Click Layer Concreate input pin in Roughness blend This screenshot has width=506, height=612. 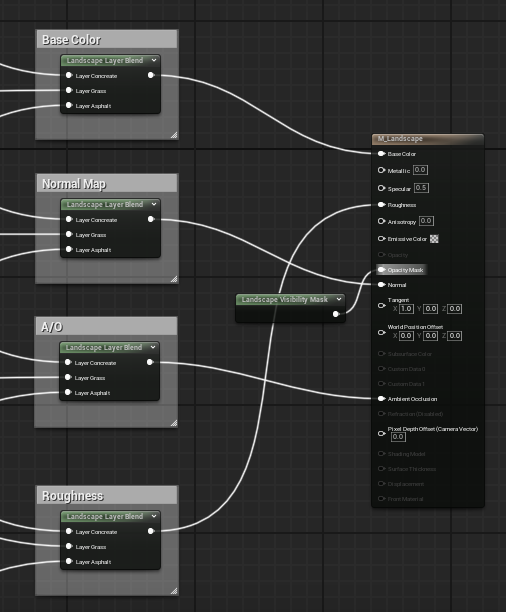point(69,531)
